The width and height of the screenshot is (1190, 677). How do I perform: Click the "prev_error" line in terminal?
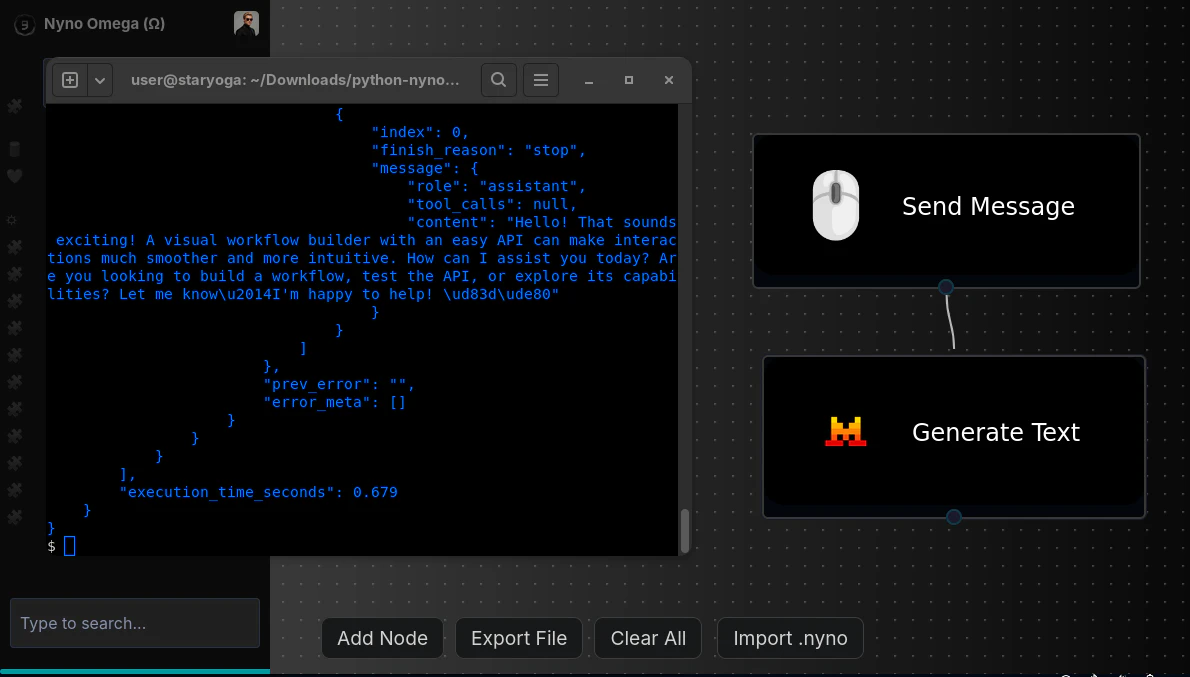(x=339, y=384)
